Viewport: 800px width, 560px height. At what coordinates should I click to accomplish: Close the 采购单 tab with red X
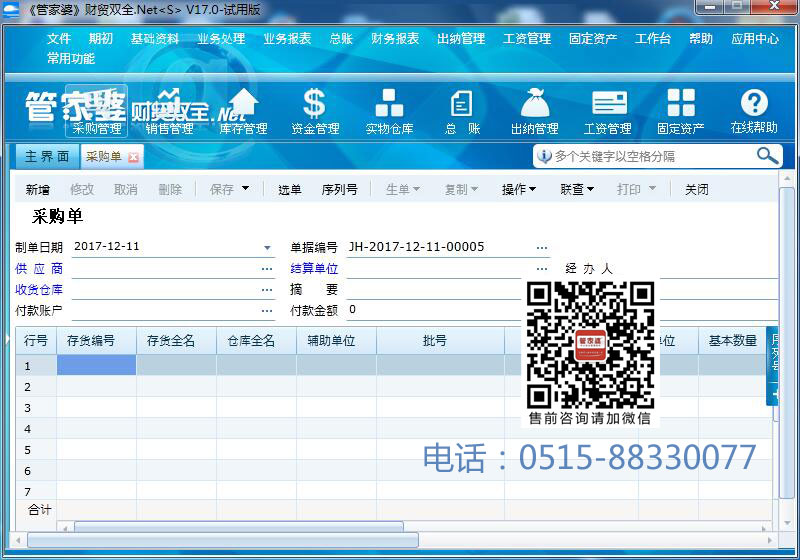[133, 157]
